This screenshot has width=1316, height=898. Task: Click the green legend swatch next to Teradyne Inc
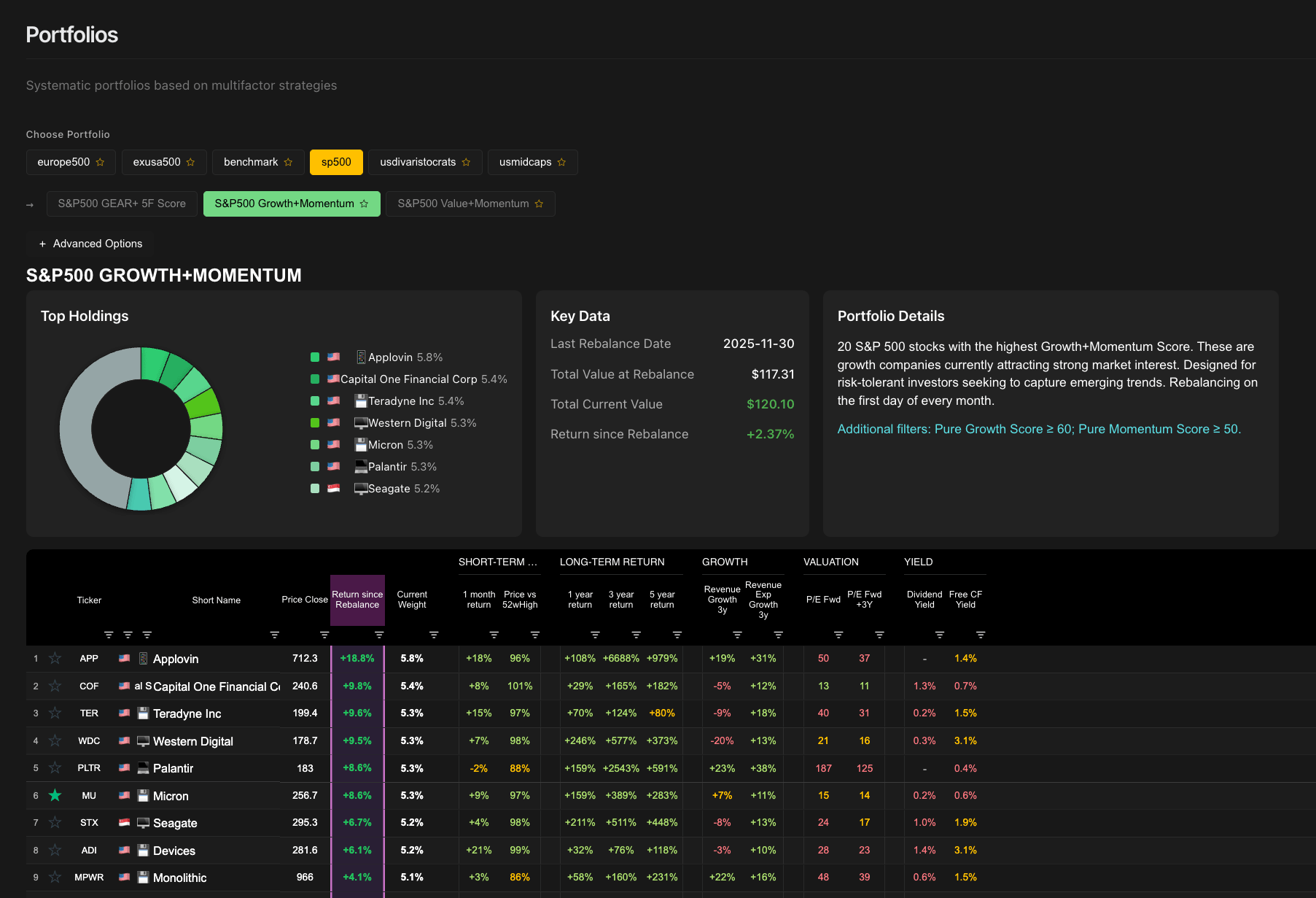click(x=314, y=400)
